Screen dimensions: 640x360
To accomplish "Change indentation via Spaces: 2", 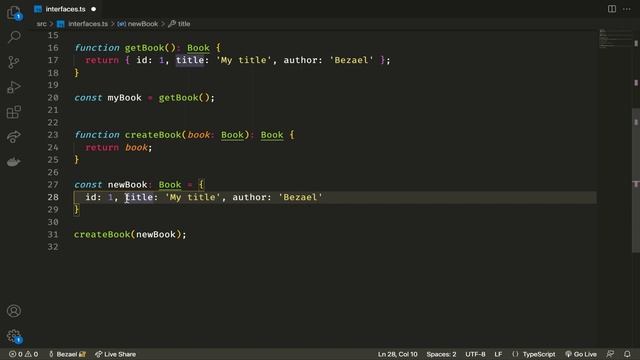I will 441,354.
